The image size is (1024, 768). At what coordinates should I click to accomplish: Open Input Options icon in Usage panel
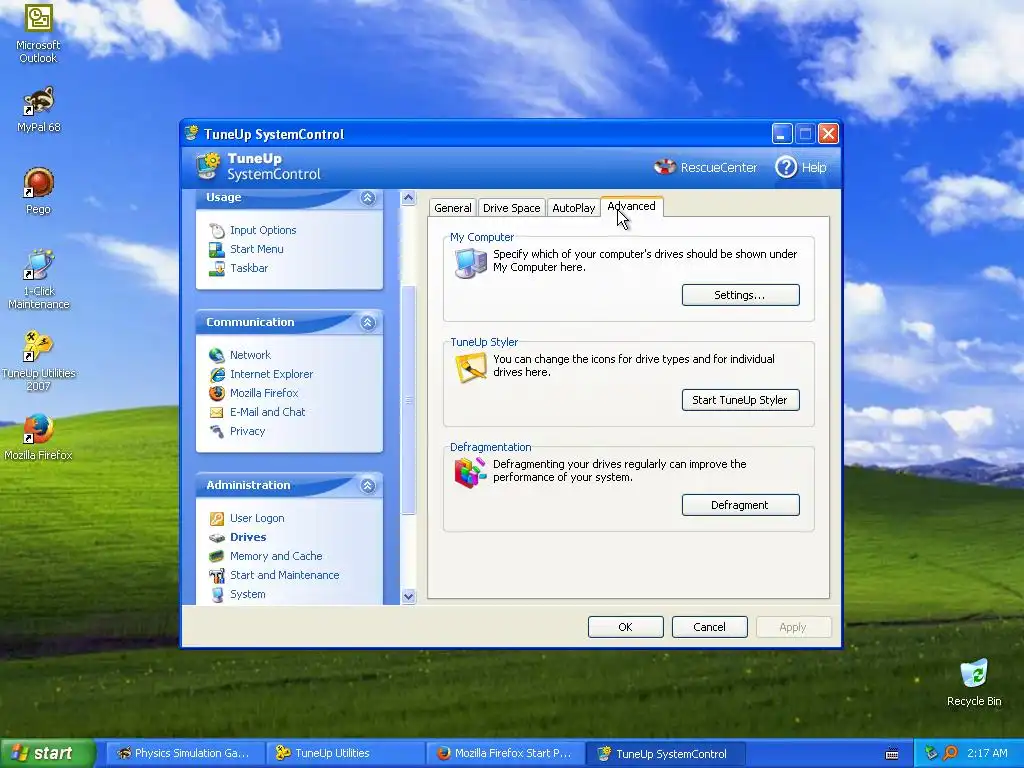point(217,230)
